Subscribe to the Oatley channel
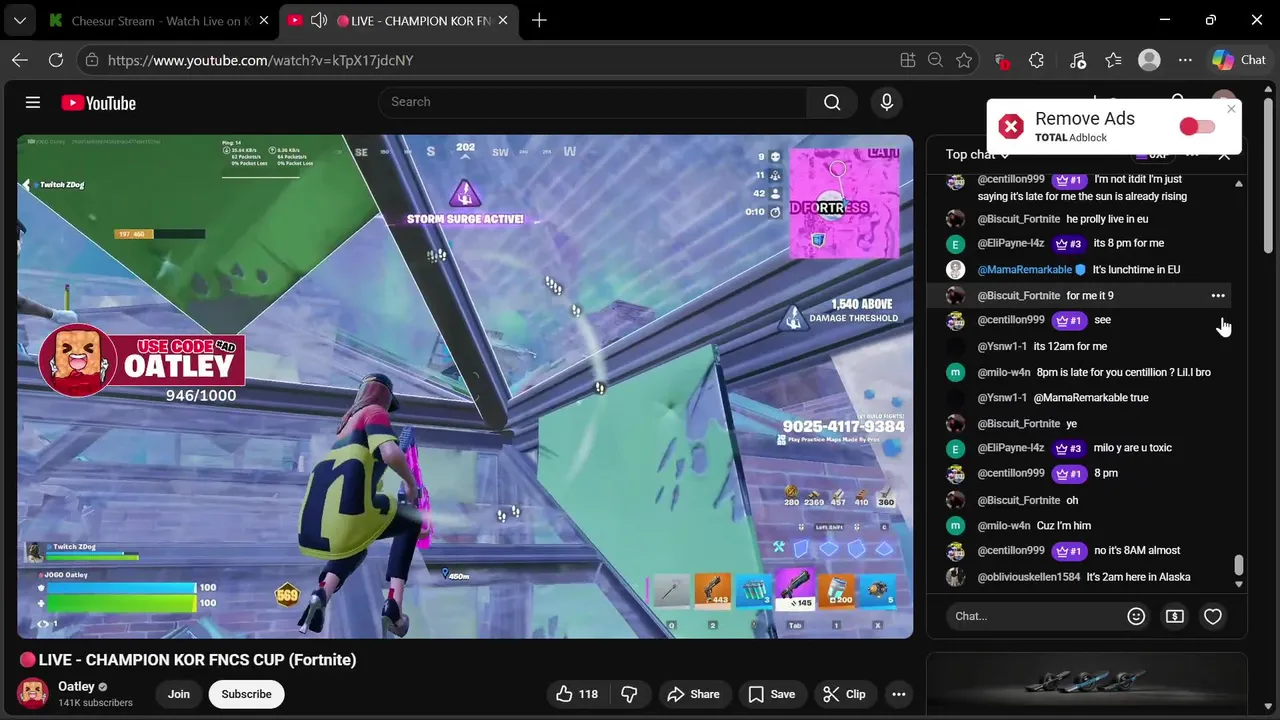Image resolution: width=1280 pixels, height=720 pixels. (x=246, y=694)
